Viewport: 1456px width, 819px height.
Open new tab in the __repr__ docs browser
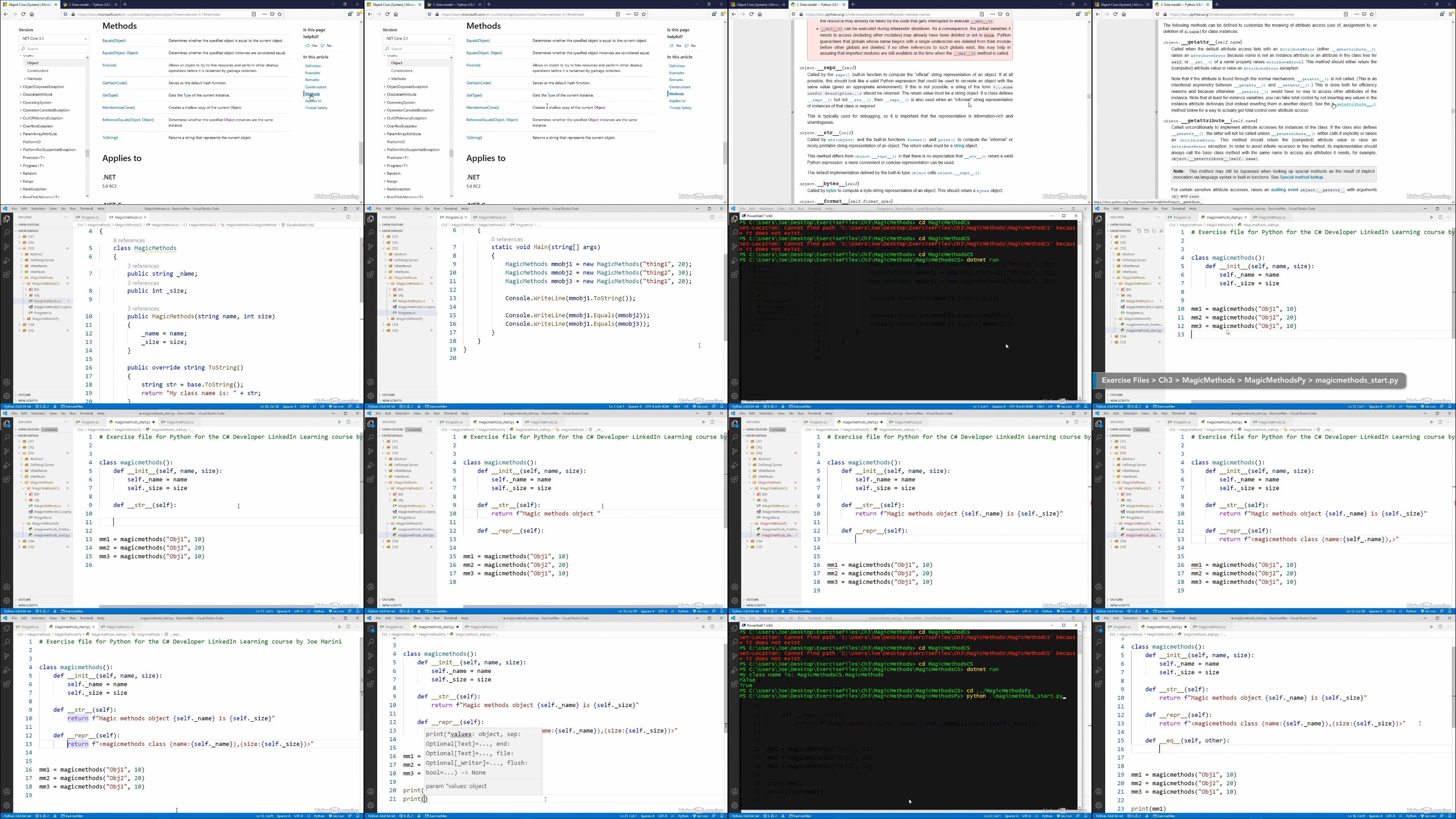[853, 5]
